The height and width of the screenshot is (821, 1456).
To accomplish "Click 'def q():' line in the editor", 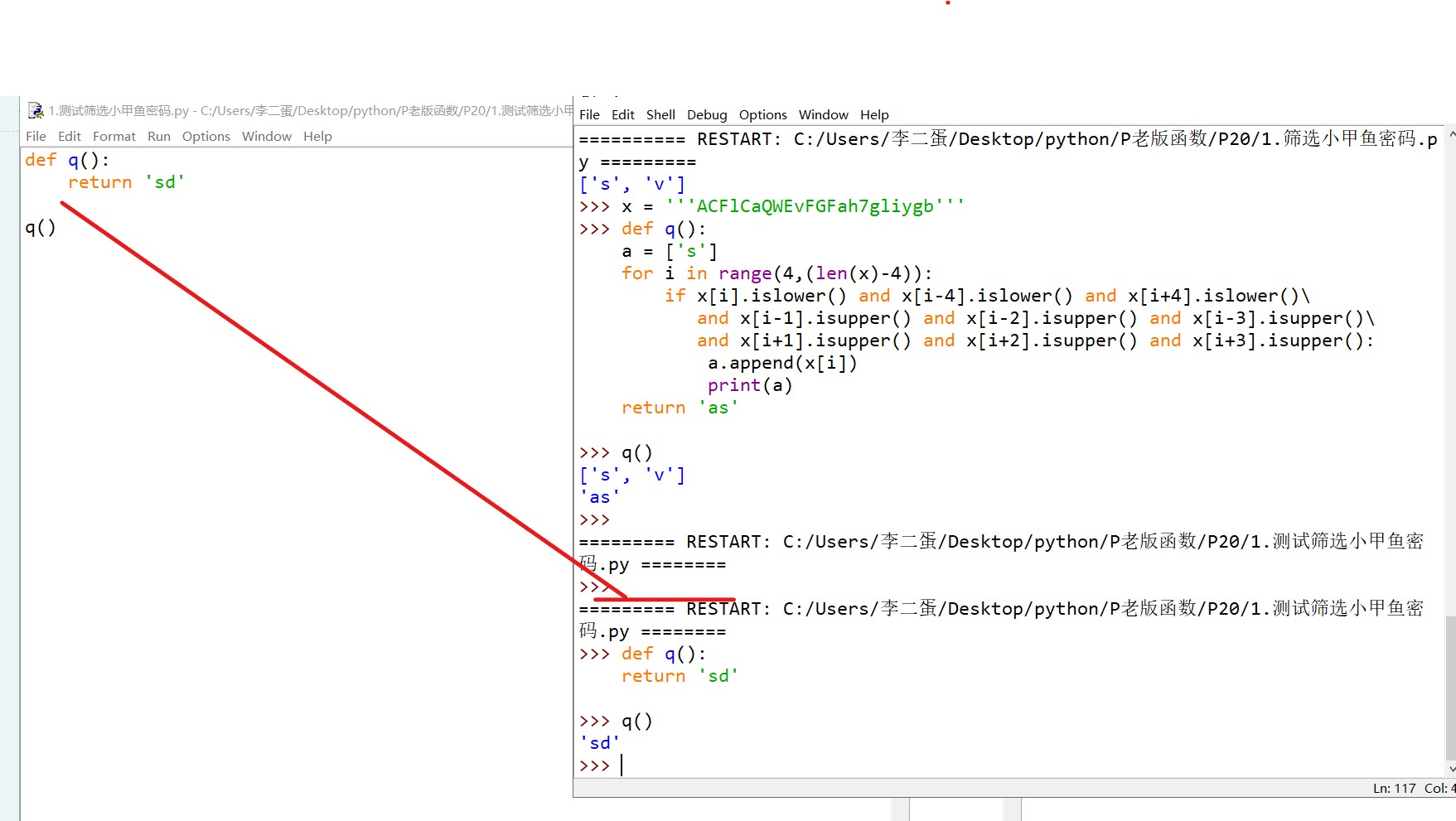I will 67,160.
